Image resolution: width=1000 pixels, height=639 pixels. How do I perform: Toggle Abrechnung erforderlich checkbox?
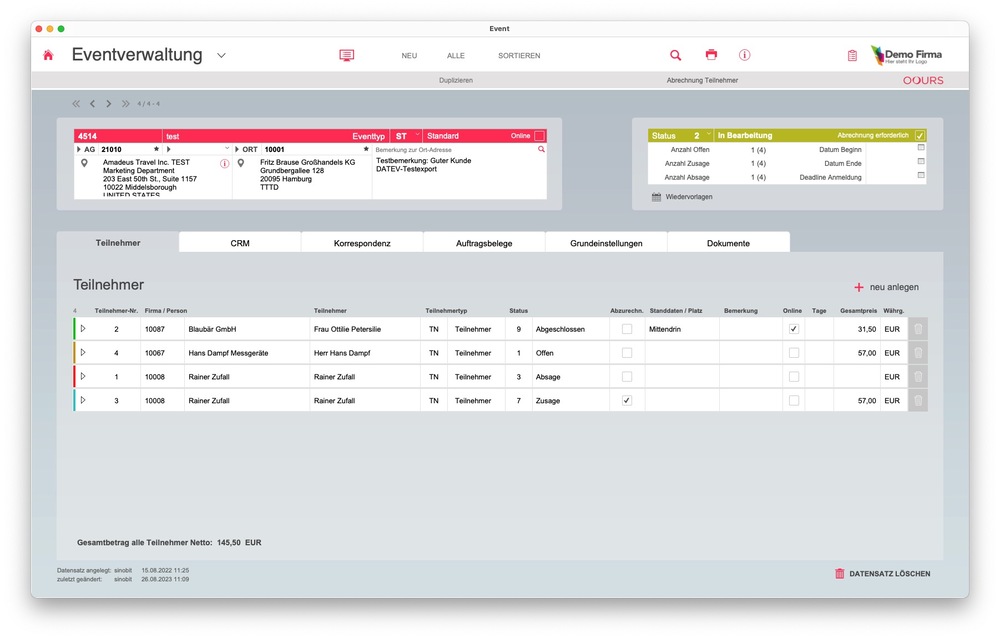tap(920, 135)
